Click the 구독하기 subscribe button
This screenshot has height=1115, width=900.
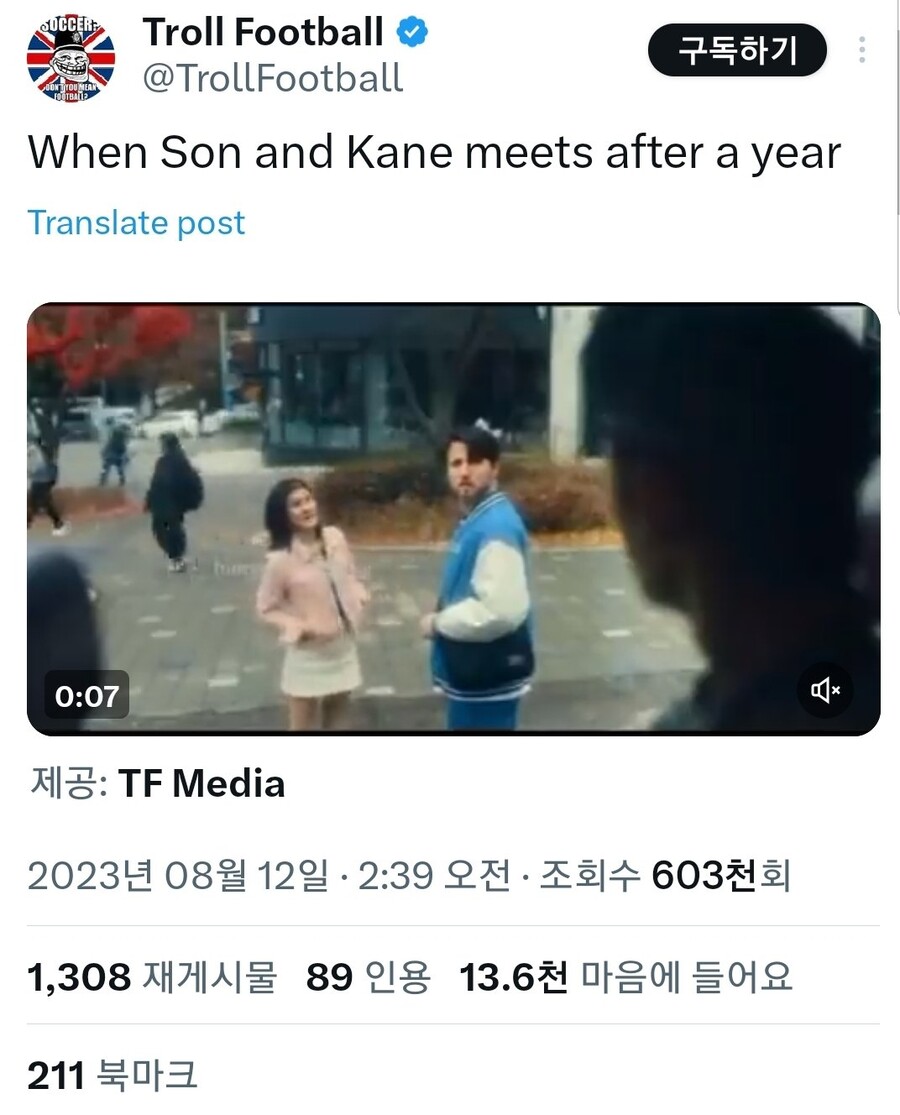pos(737,50)
